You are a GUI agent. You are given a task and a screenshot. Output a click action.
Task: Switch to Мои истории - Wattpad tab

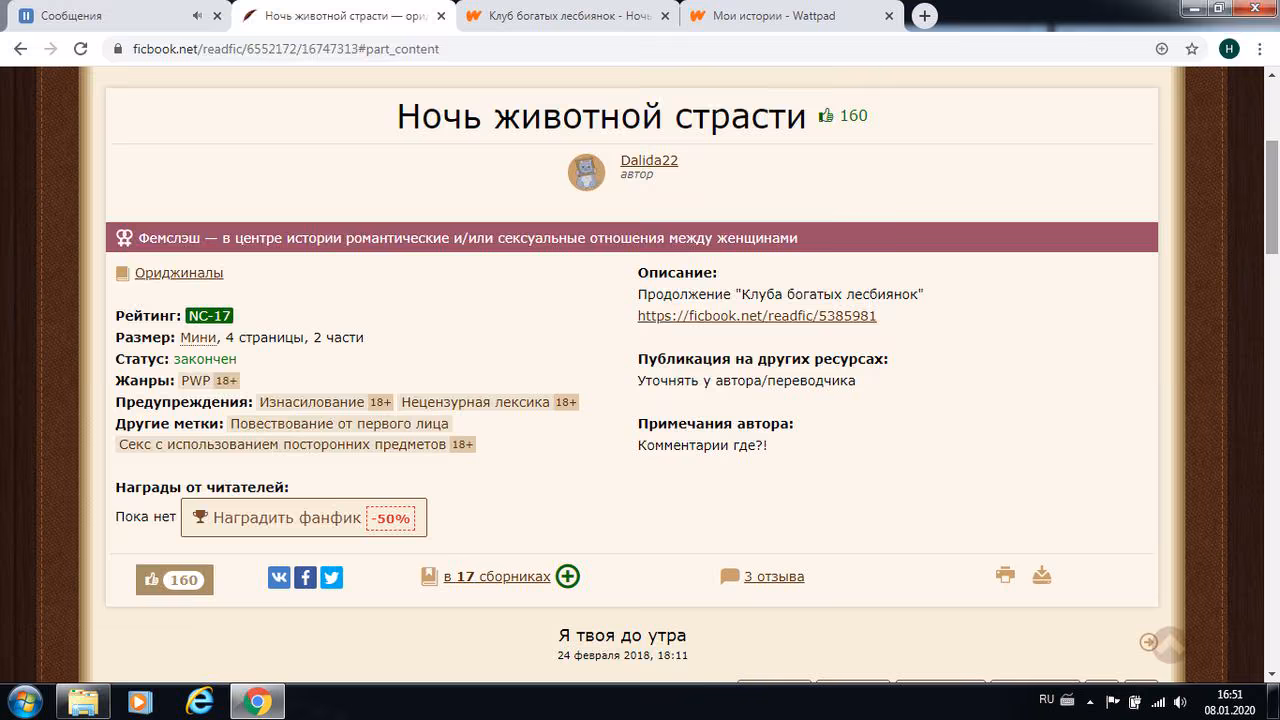[x=791, y=16]
